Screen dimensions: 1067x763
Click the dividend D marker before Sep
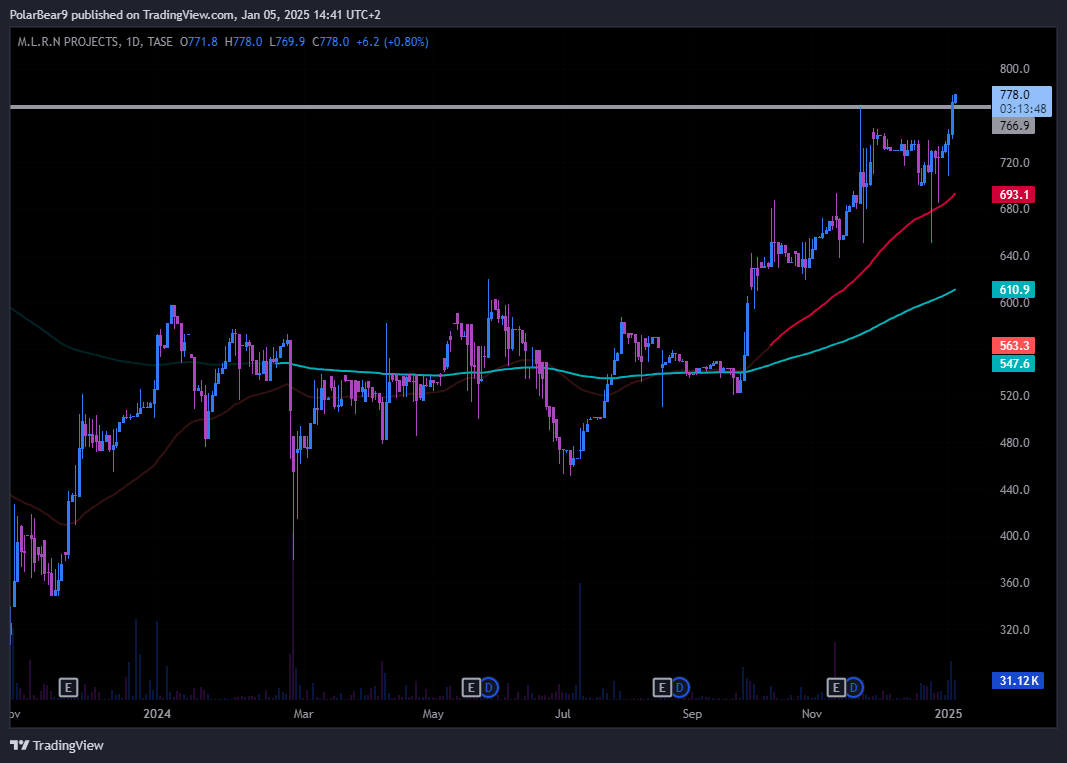pos(680,687)
